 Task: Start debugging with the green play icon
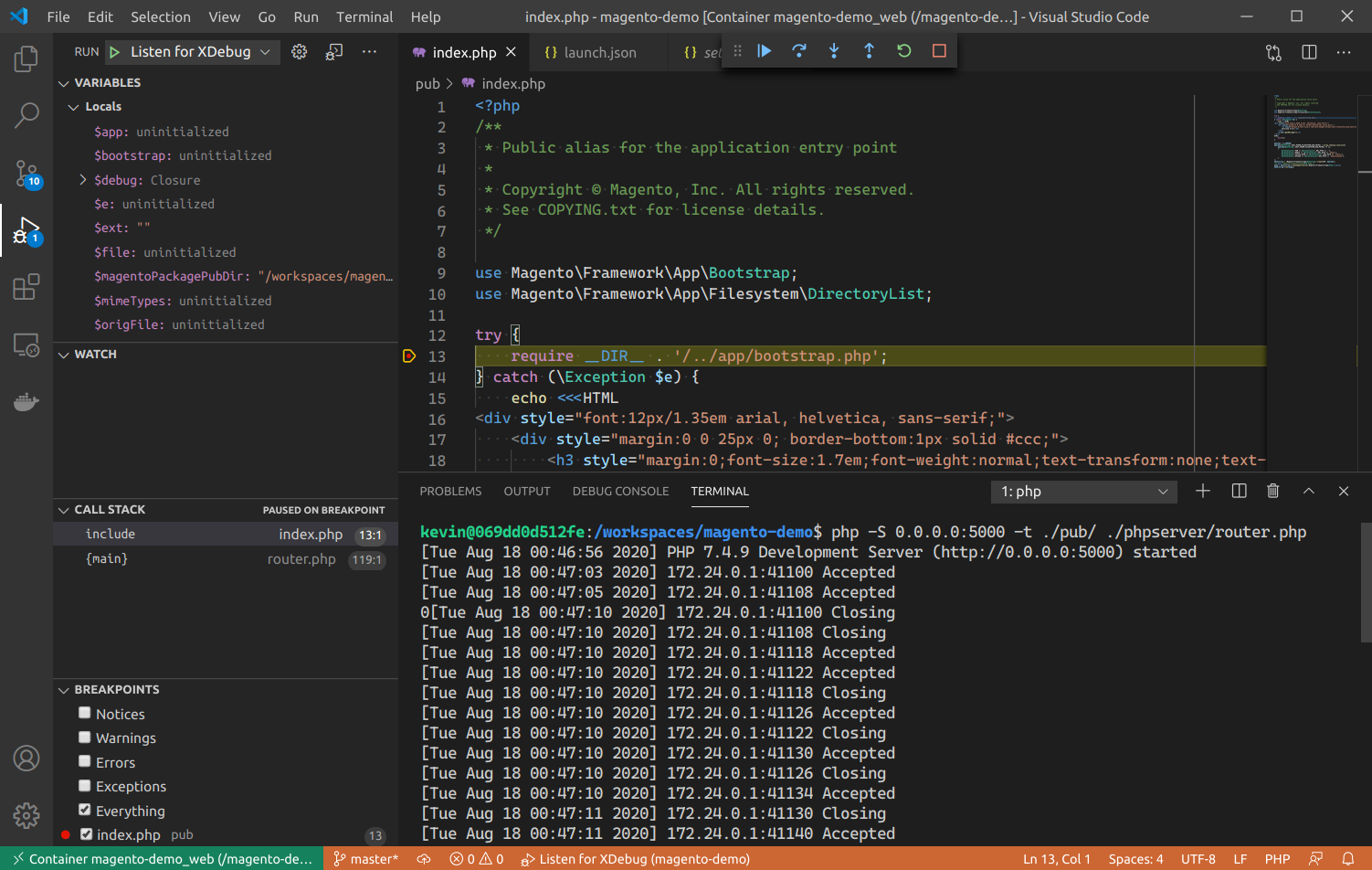click(x=115, y=52)
